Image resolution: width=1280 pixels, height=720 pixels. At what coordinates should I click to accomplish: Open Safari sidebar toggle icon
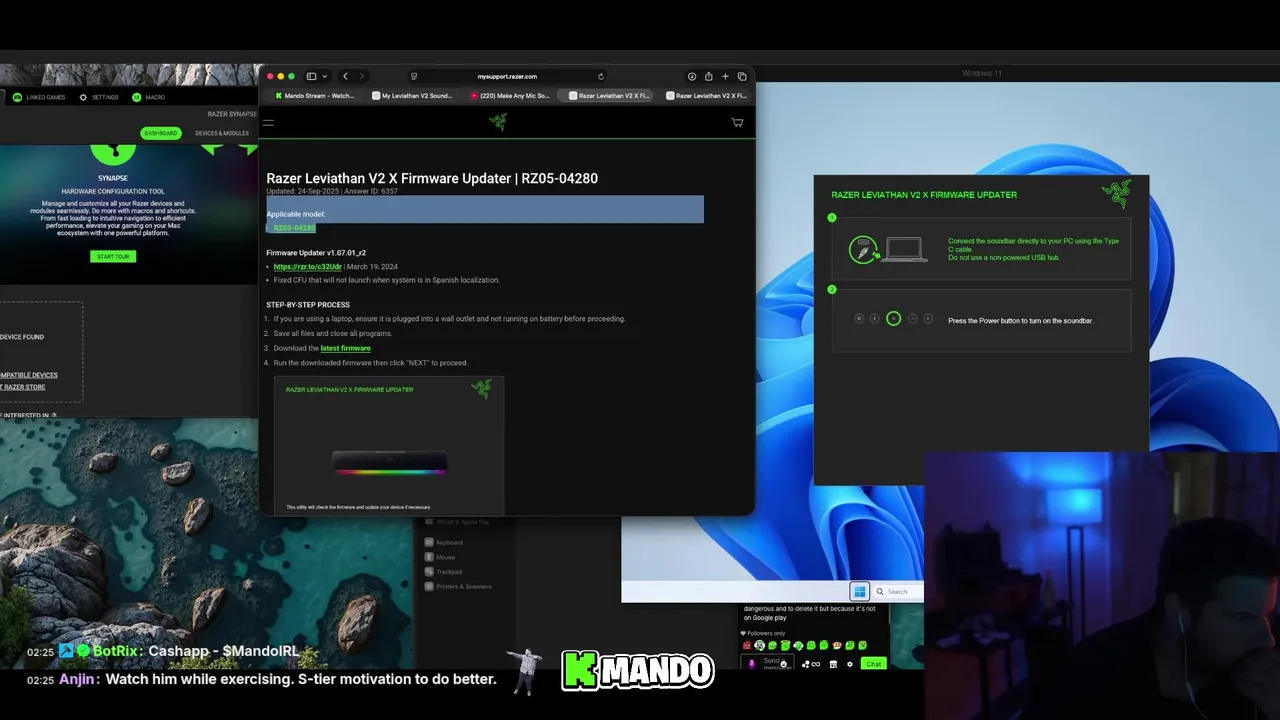(x=311, y=76)
